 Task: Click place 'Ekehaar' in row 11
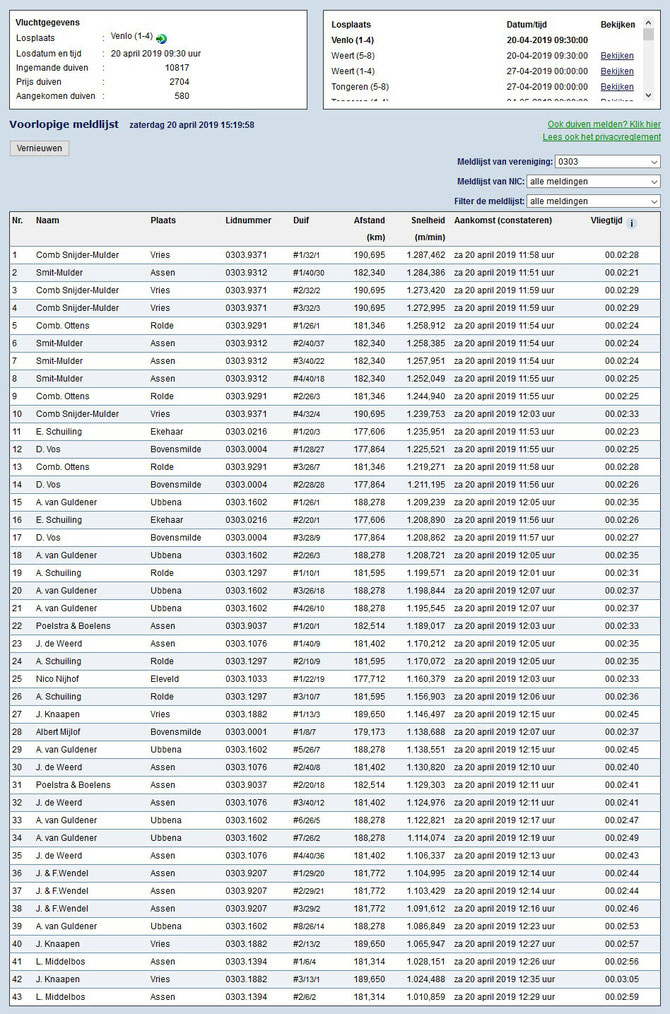[x=167, y=432]
